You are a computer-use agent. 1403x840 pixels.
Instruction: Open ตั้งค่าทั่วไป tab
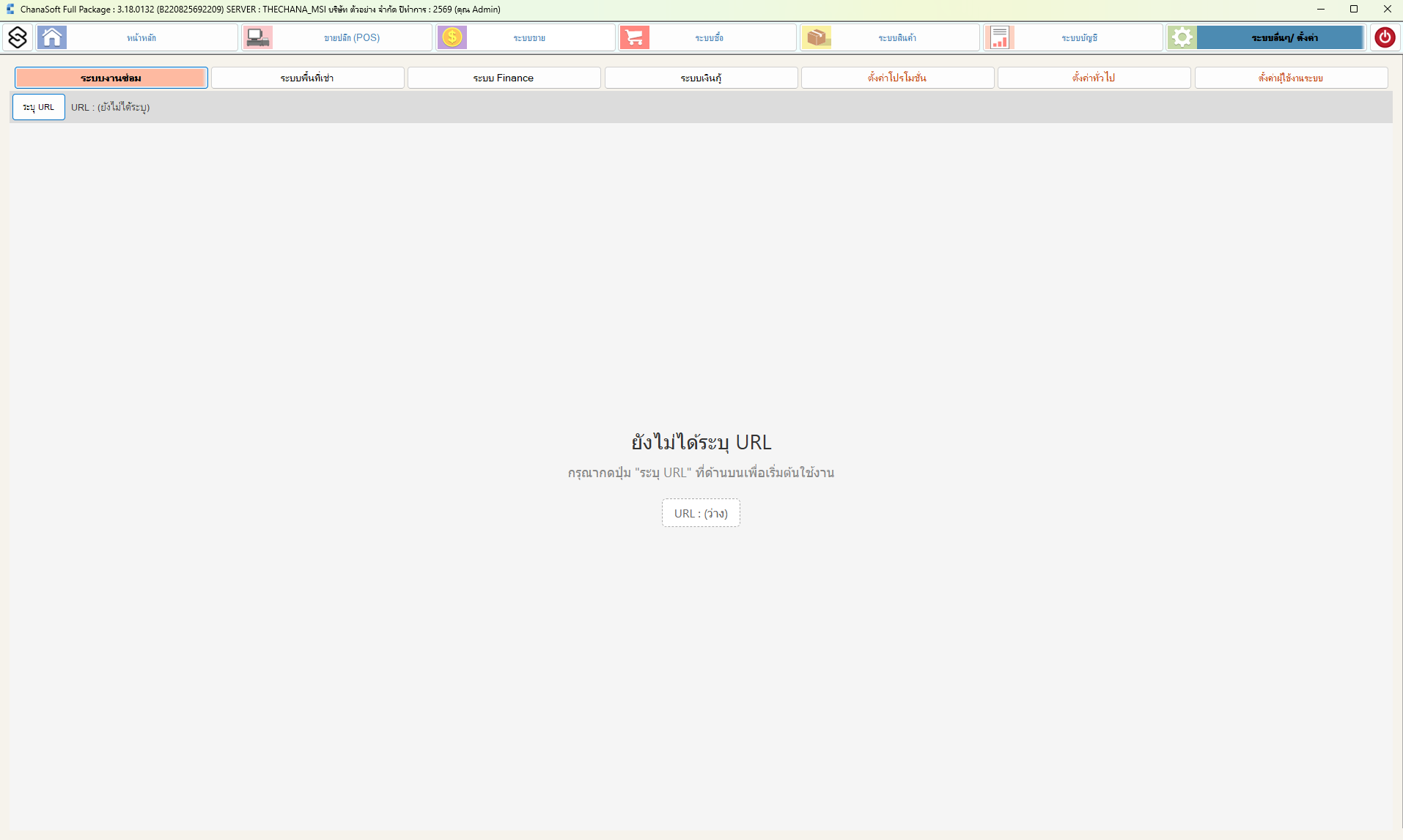(x=1094, y=78)
